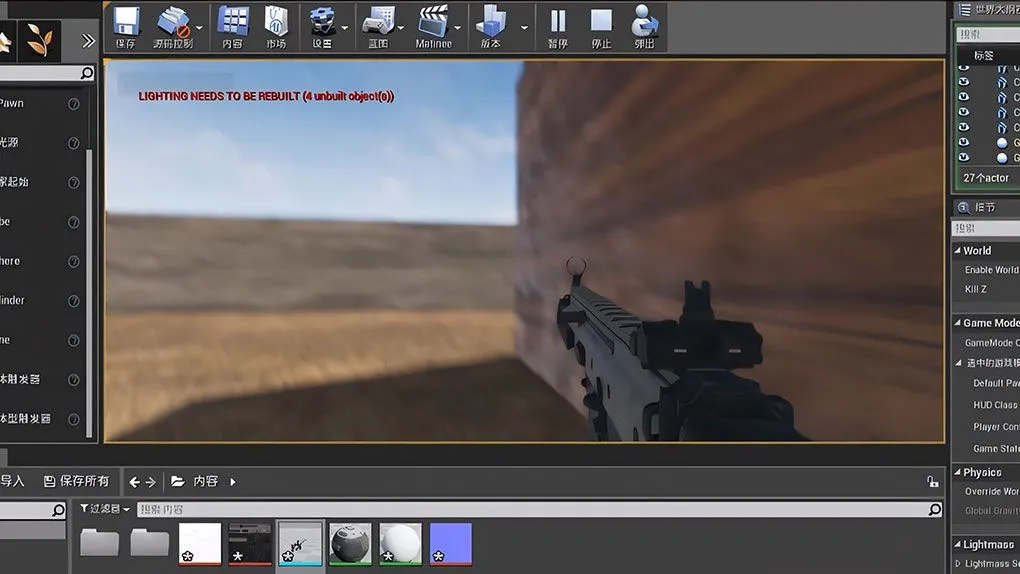Image resolution: width=1020 pixels, height=574 pixels.
Task: Click the Build (版本) toolbar icon
Action: pos(490,21)
